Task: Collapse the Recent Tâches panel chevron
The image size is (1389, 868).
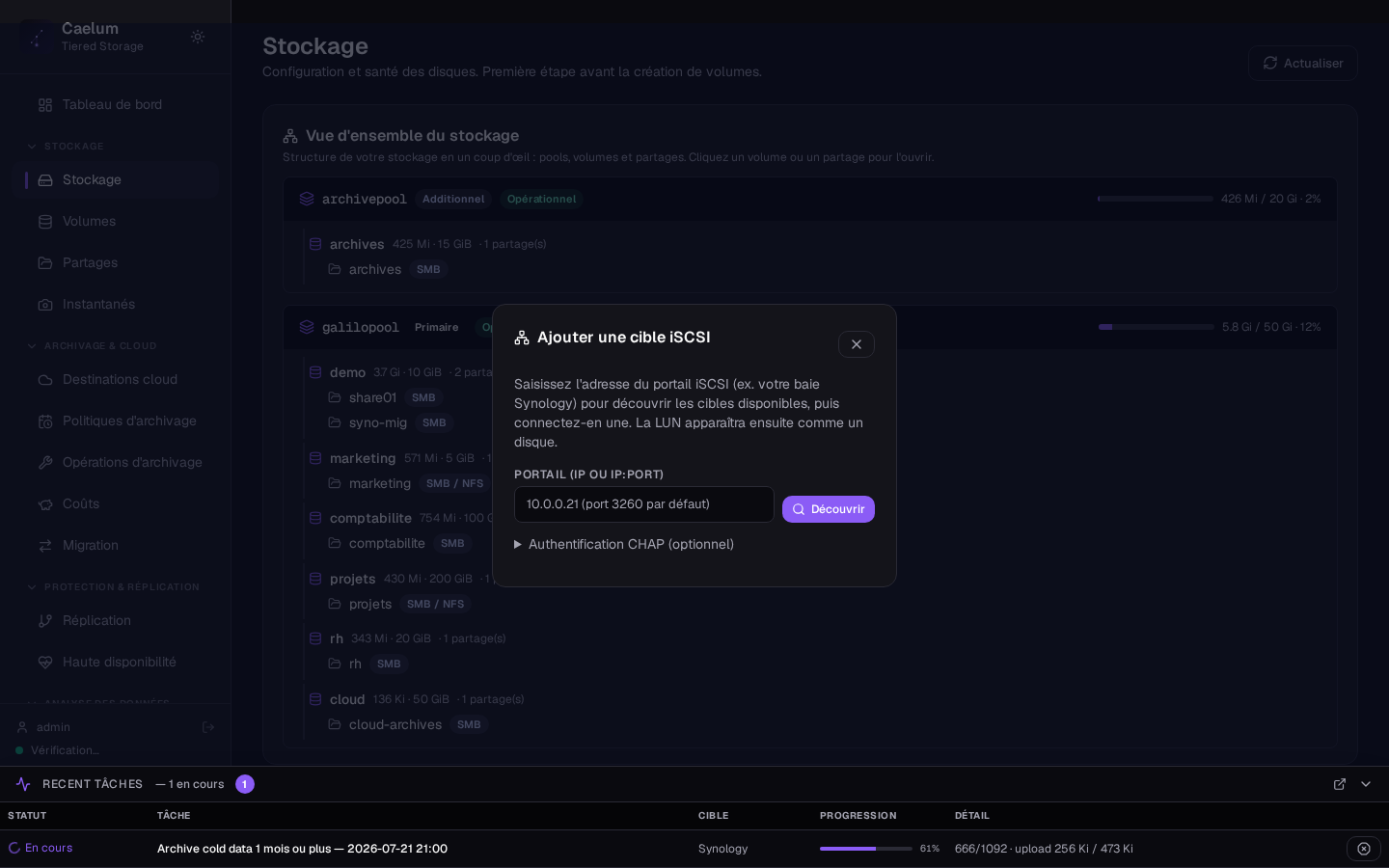Action: coord(1366,784)
